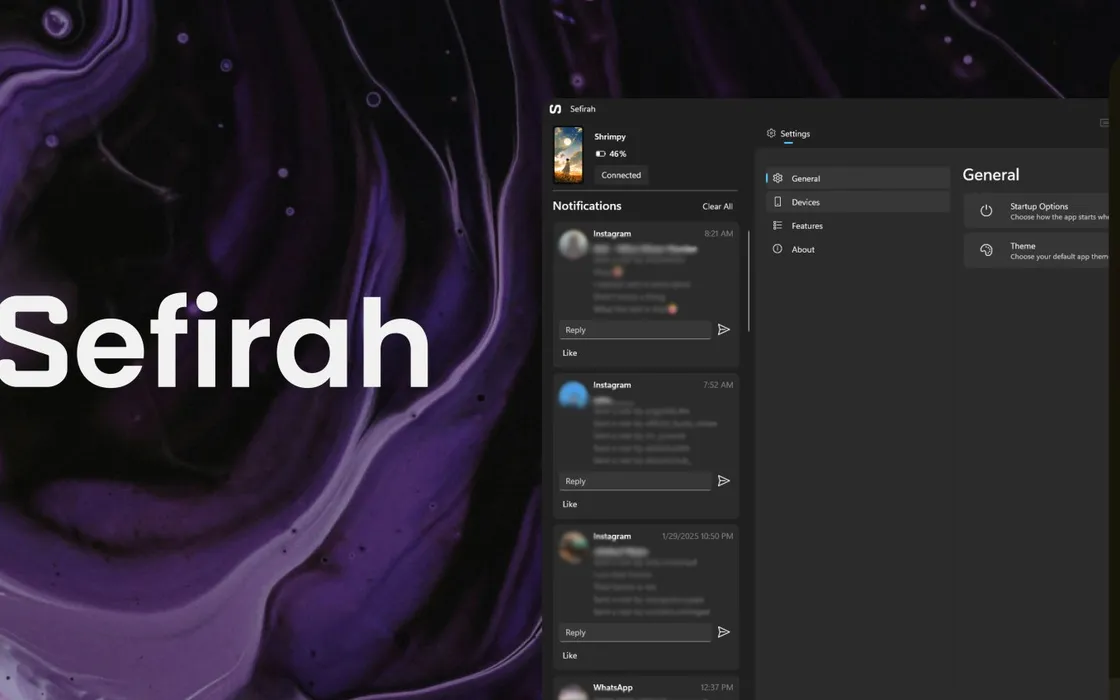Click the Sefirah window title text
The image size is (1120, 700).
(x=583, y=109)
